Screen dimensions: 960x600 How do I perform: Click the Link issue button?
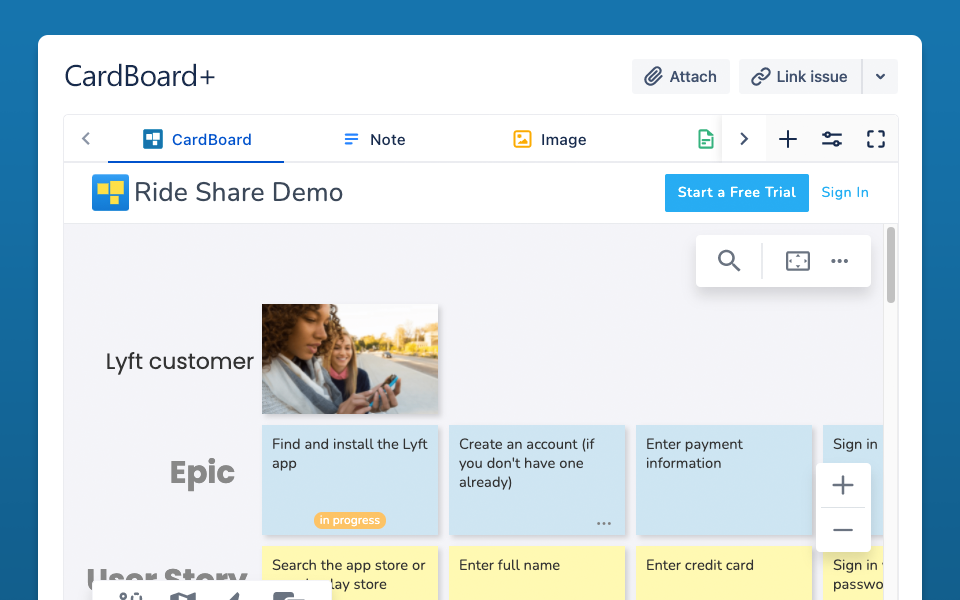tap(800, 77)
